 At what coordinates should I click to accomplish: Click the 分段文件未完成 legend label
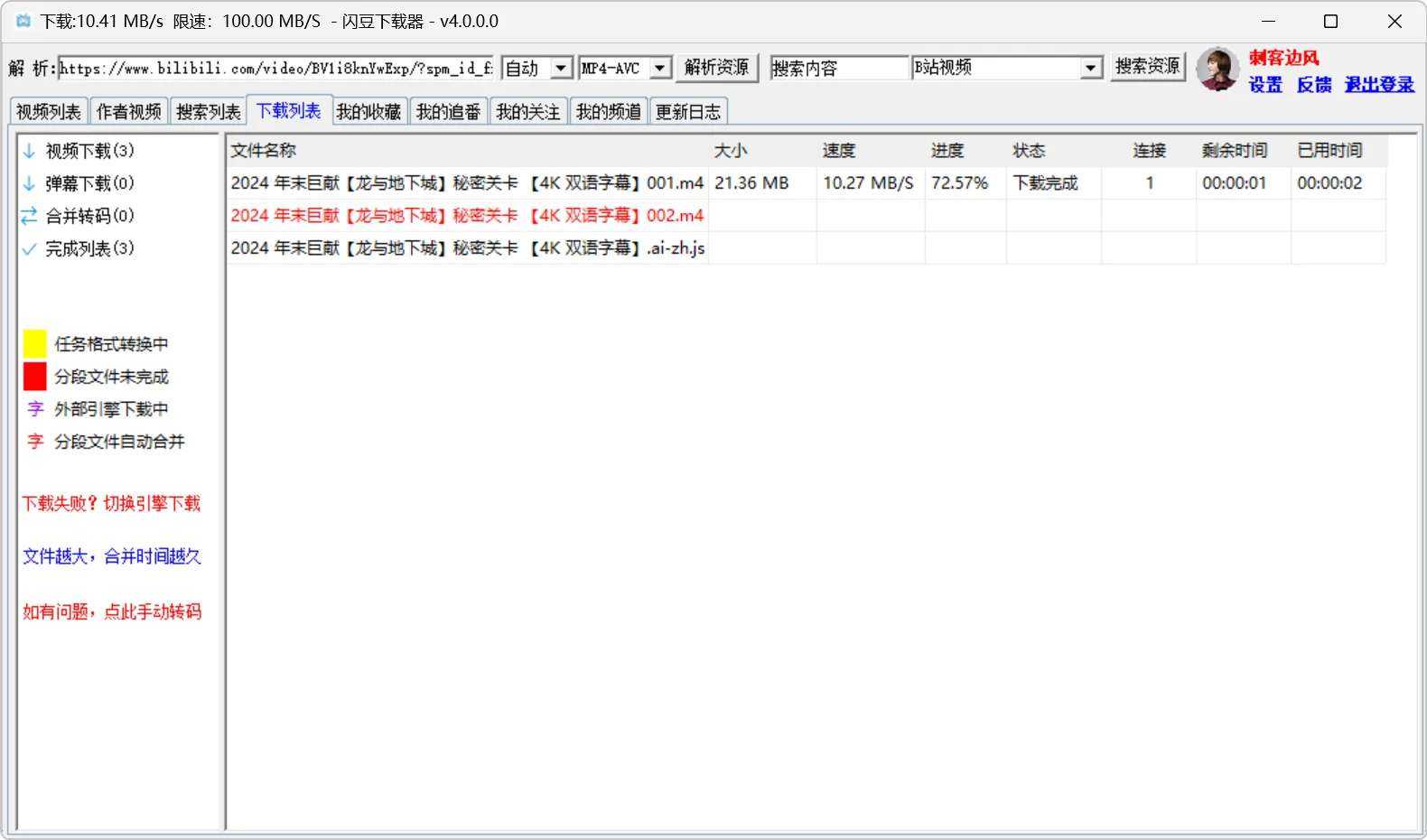tap(111, 377)
